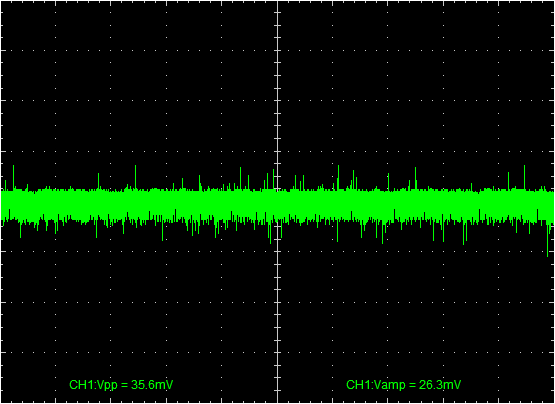This screenshot has height=404, width=555.
Task: Click the top end of the center axis
Action: (278, 2)
